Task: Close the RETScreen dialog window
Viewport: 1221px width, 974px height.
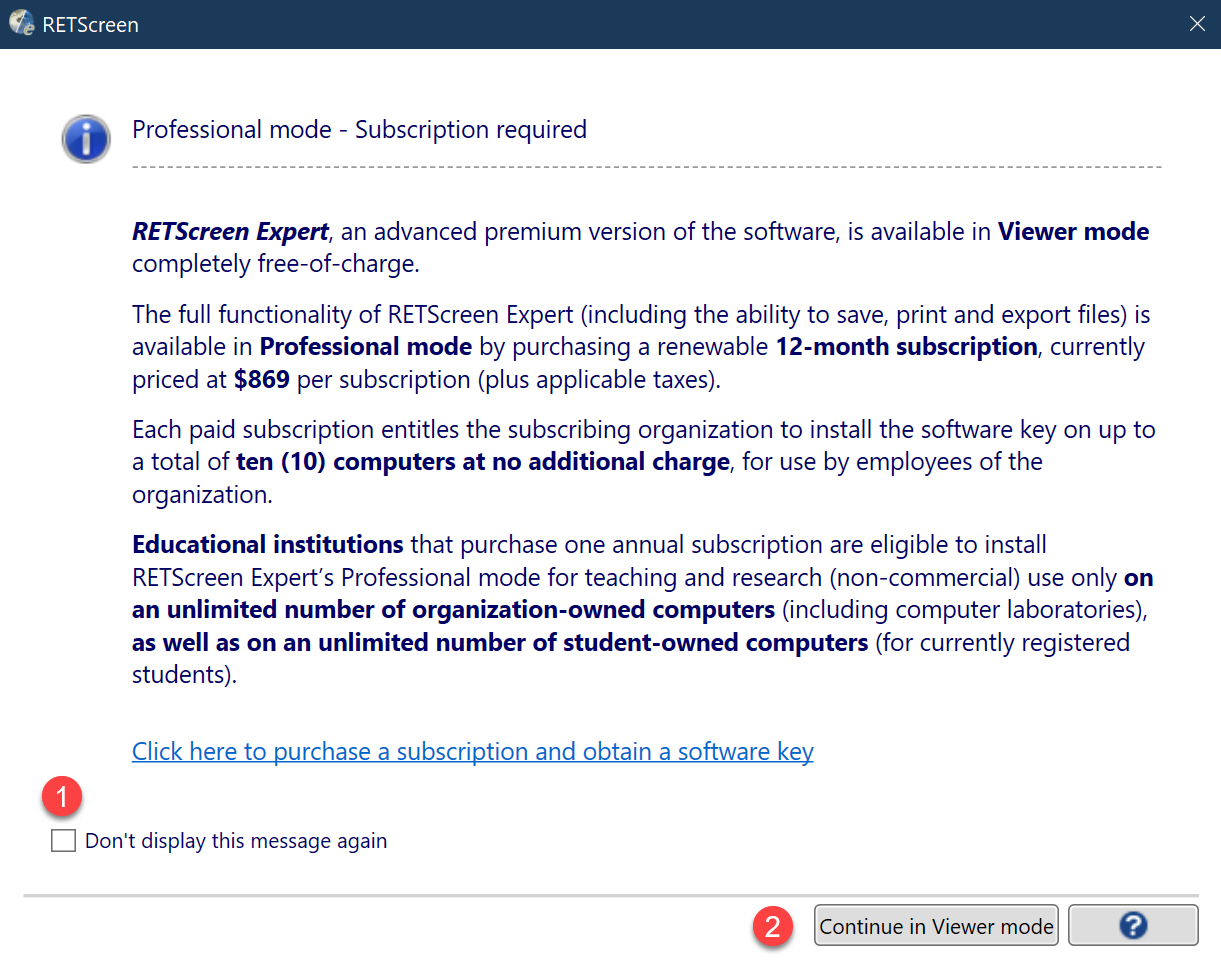Action: (x=1197, y=24)
